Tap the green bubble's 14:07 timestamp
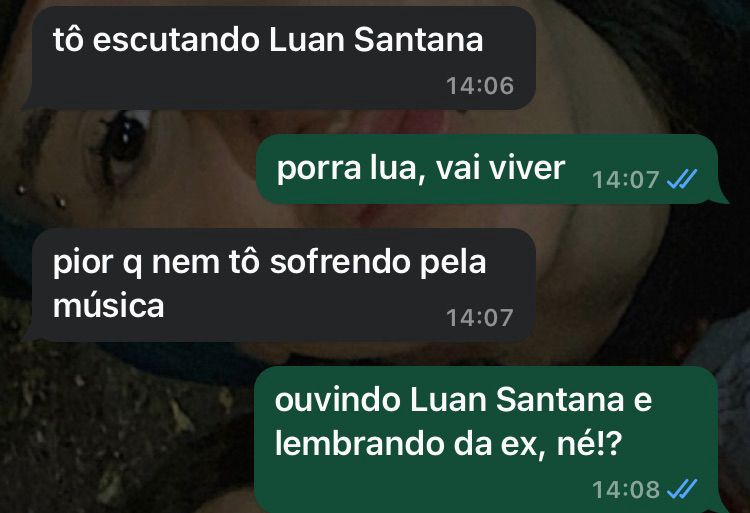Viewport: 750px width, 513px height. pyautogui.click(x=626, y=180)
